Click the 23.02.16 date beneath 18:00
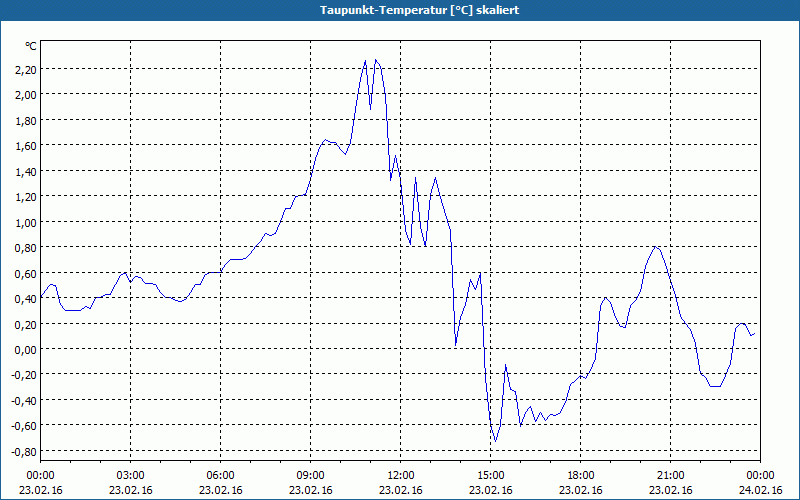This screenshot has height=500, width=800. click(581, 490)
